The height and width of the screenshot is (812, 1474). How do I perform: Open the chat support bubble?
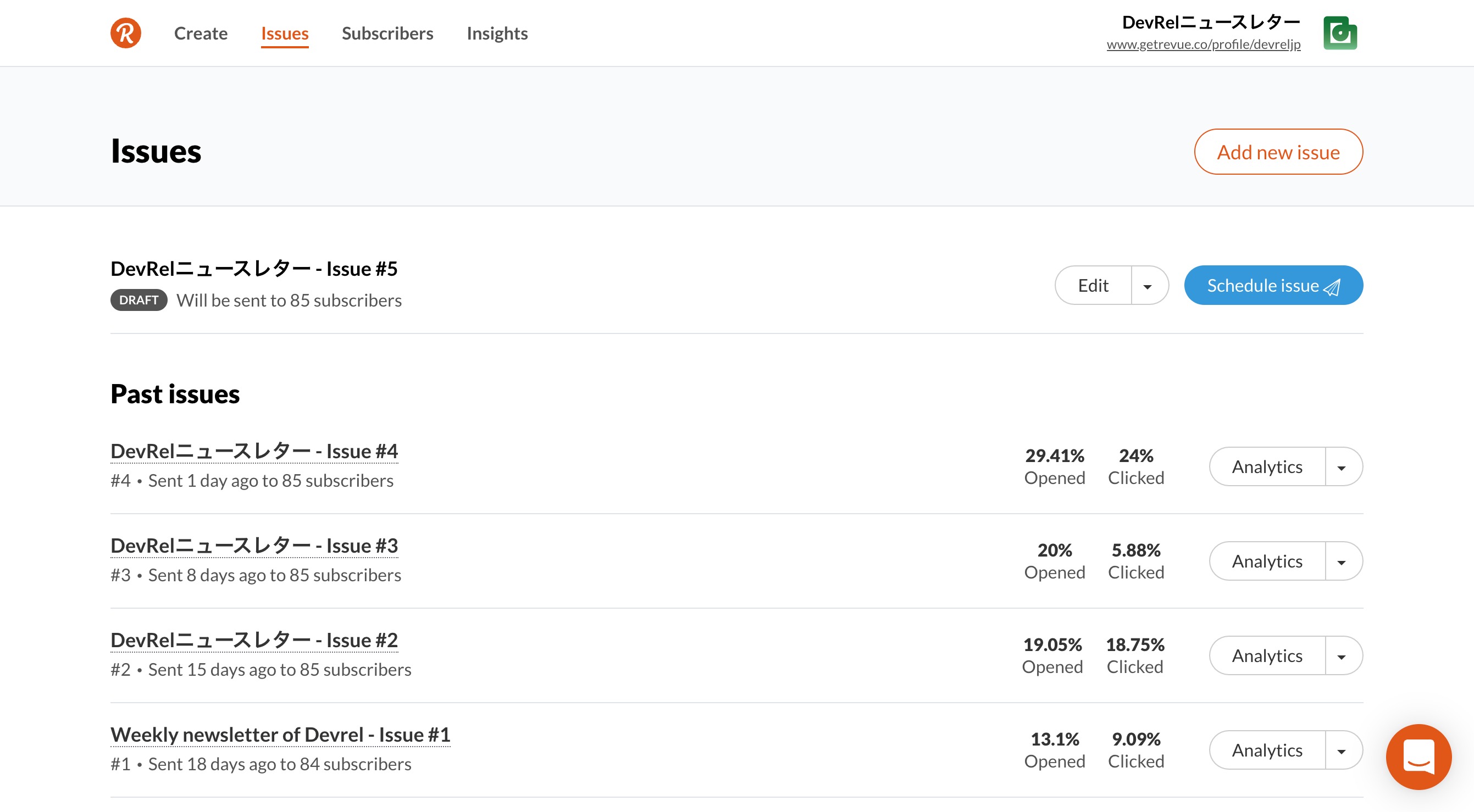tap(1418, 756)
